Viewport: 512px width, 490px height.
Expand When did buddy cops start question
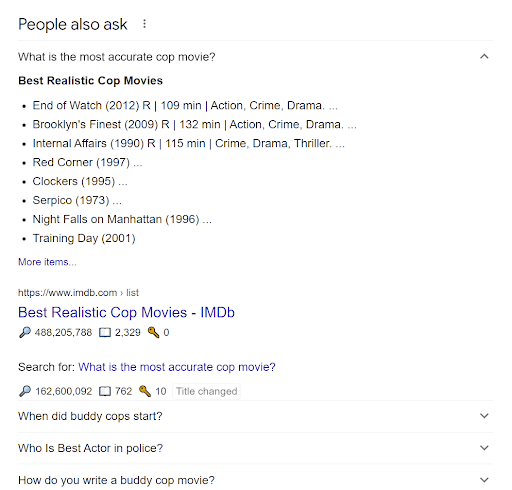point(255,416)
